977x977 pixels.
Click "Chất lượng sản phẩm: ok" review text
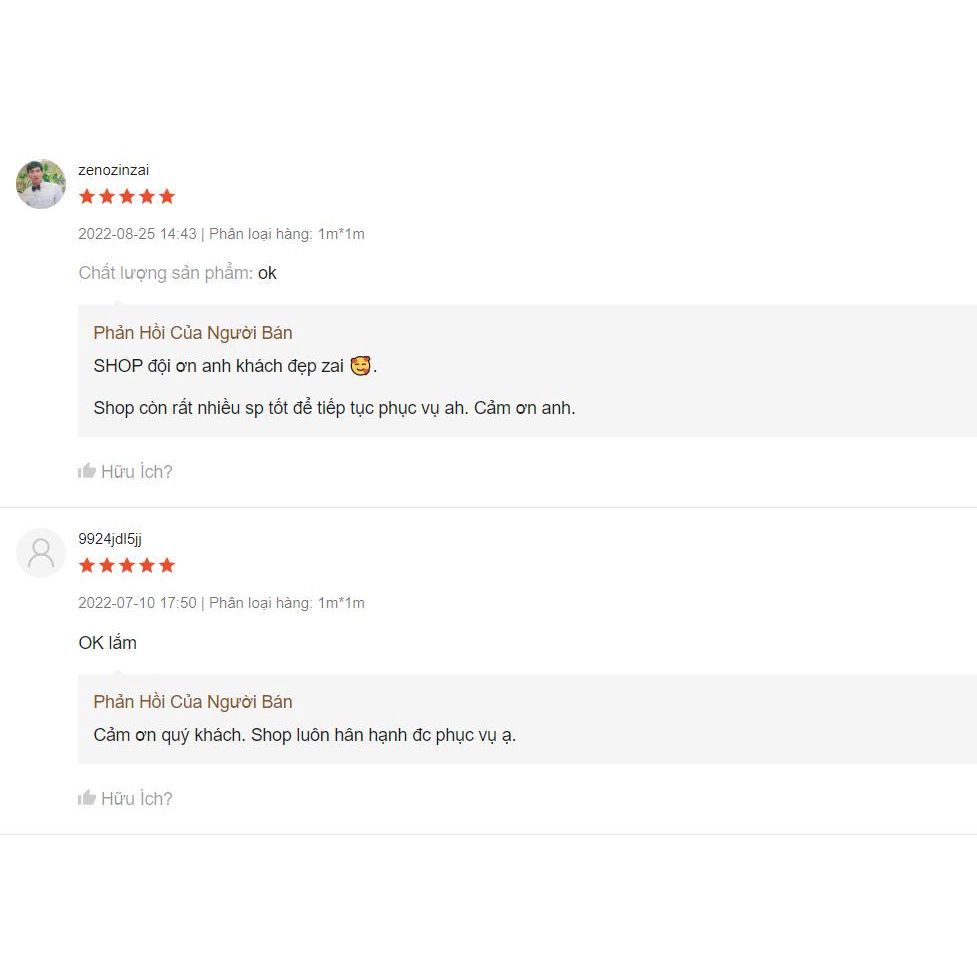pos(178,273)
